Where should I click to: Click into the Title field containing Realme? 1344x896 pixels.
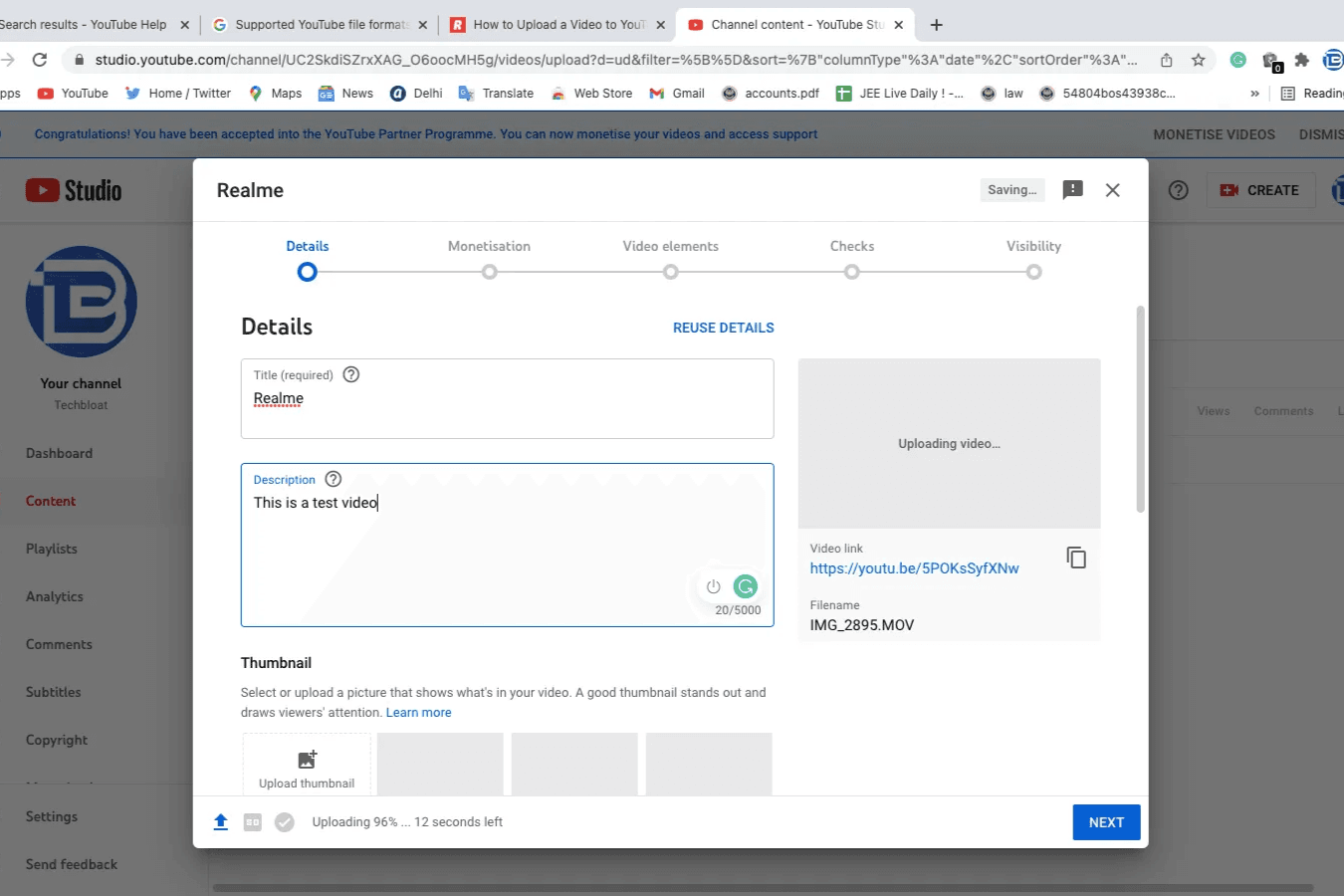(507, 398)
